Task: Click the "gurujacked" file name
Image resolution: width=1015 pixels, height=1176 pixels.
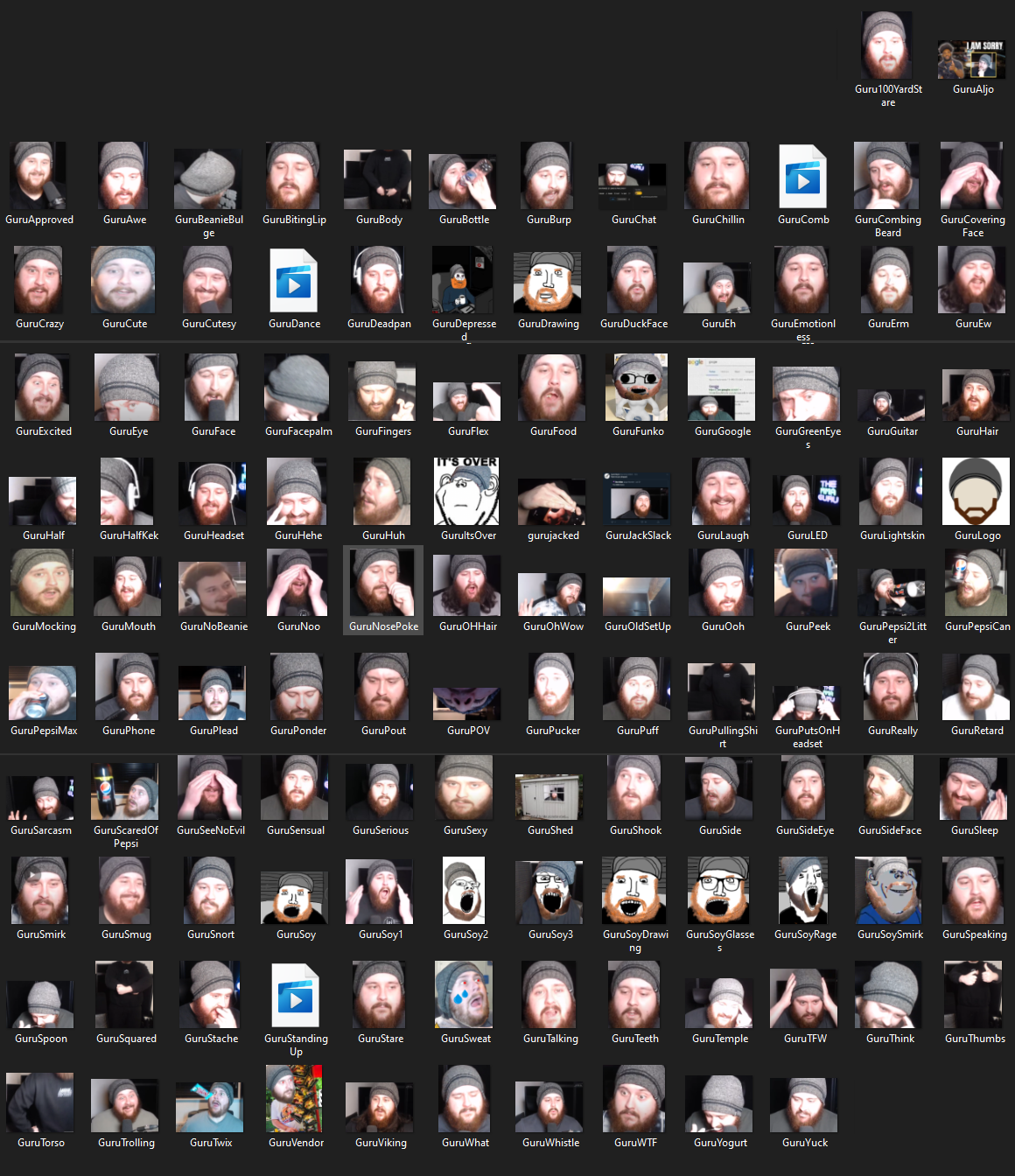Action: pos(551,536)
